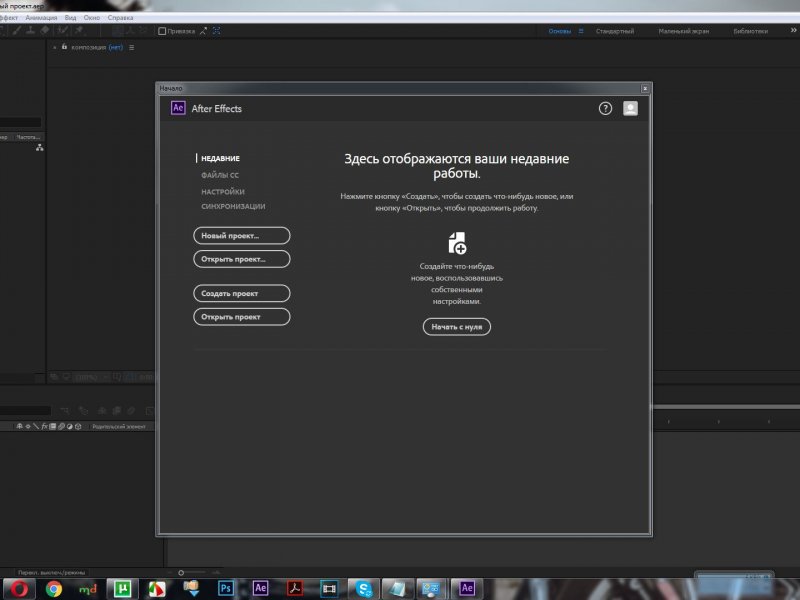Open the composition panel menu icon

tap(132, 47)
